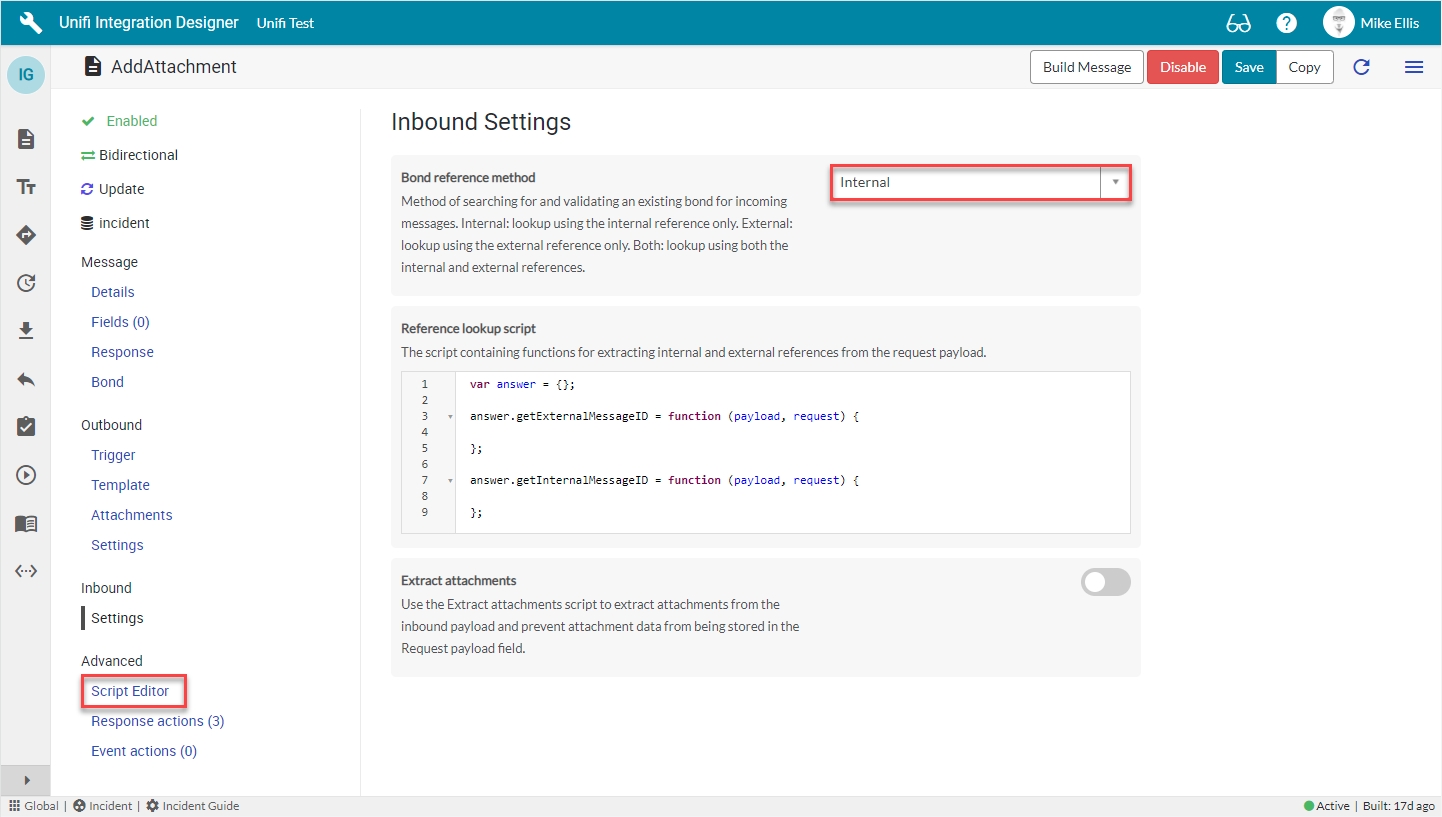Click the refresh icon next to Copy
Viewport: 1442px width, 817px height.
(1361, 67)
